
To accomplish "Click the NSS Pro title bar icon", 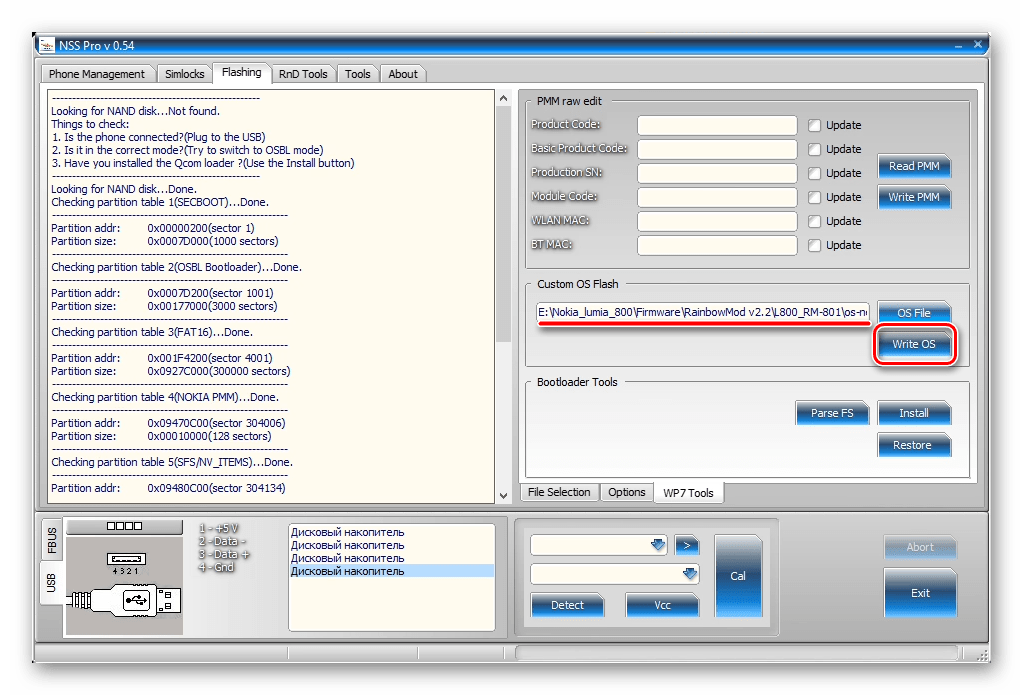I will (x=46, y=45).
